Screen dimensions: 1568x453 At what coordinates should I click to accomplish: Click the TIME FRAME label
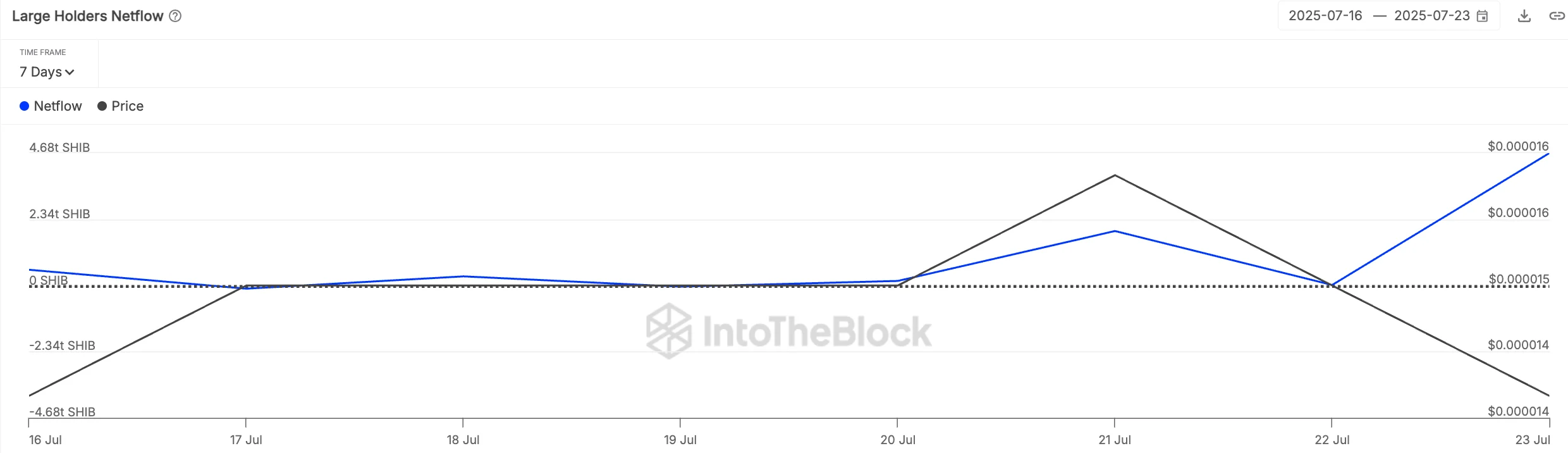pyautogui.click(x=42, y=53)
